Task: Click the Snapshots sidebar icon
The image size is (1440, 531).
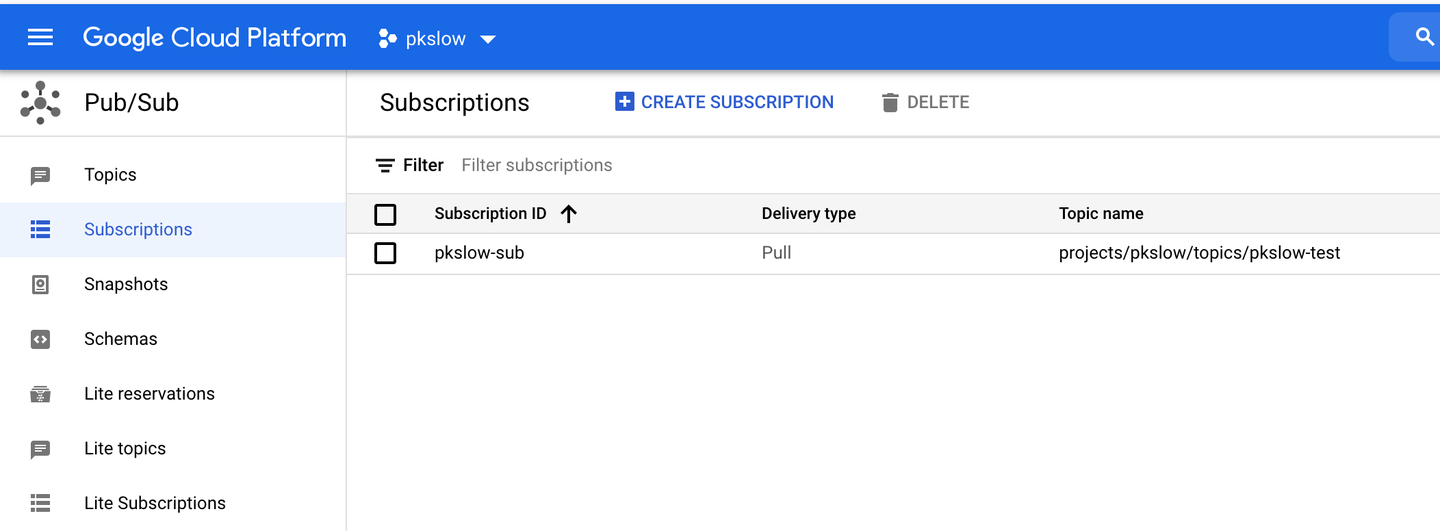Action: tap(40, 285)
